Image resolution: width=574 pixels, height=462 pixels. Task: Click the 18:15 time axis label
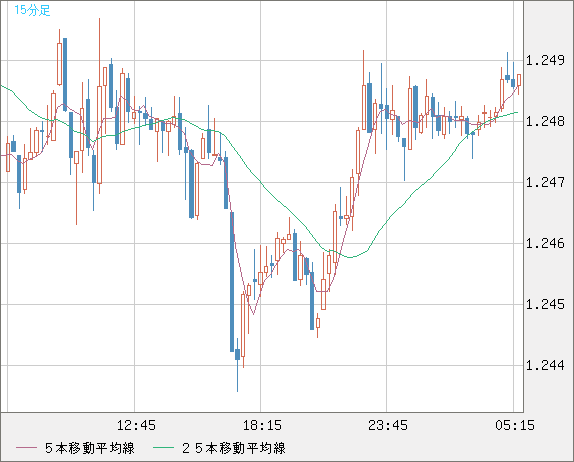coord(262,425)
